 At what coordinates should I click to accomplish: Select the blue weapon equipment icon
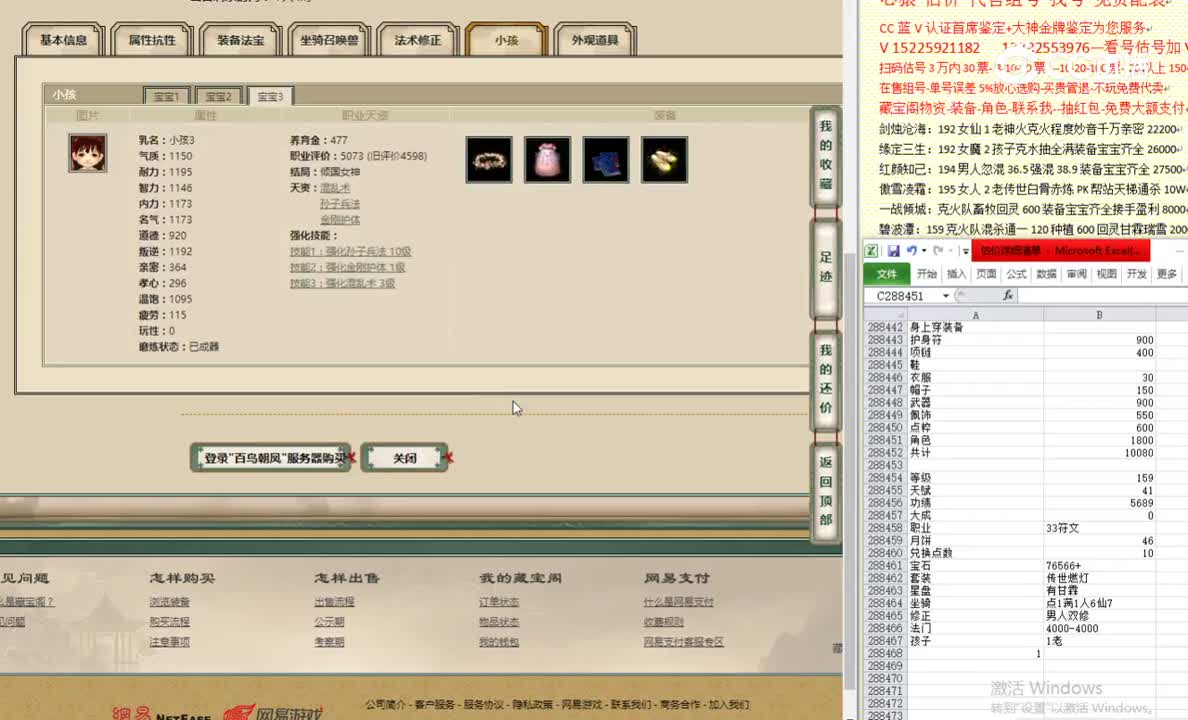coord(605,160)
